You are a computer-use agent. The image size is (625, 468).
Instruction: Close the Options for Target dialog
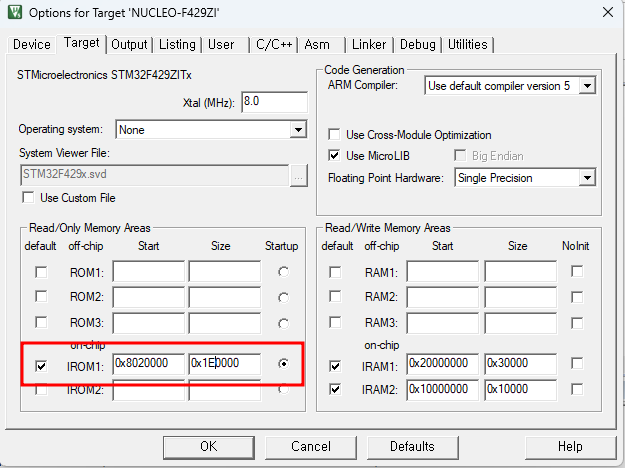pyautogui.click(x=608, y=12)
